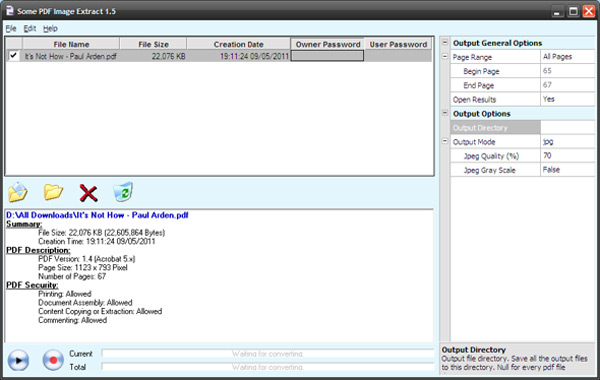Click the Content Copying or Extraction: Allowed line
This screenshot has width=600, height=380.
pyautogui.click(x=100, y=311)
